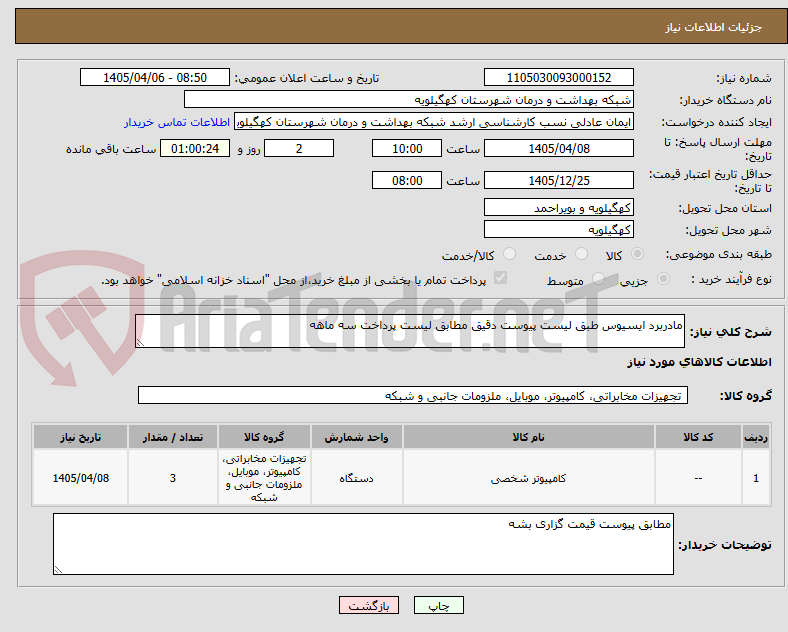Click the need number field 1105030093000152
Screen dimensions: 788x632
coord(558,77)
